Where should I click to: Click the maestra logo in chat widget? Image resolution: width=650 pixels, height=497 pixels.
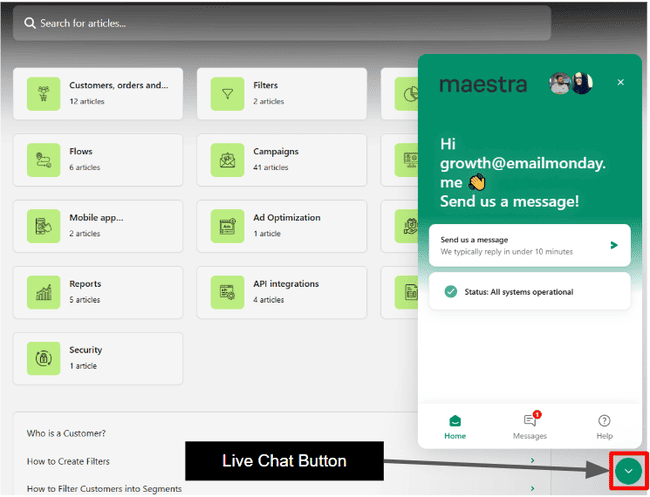coord(483,84)
